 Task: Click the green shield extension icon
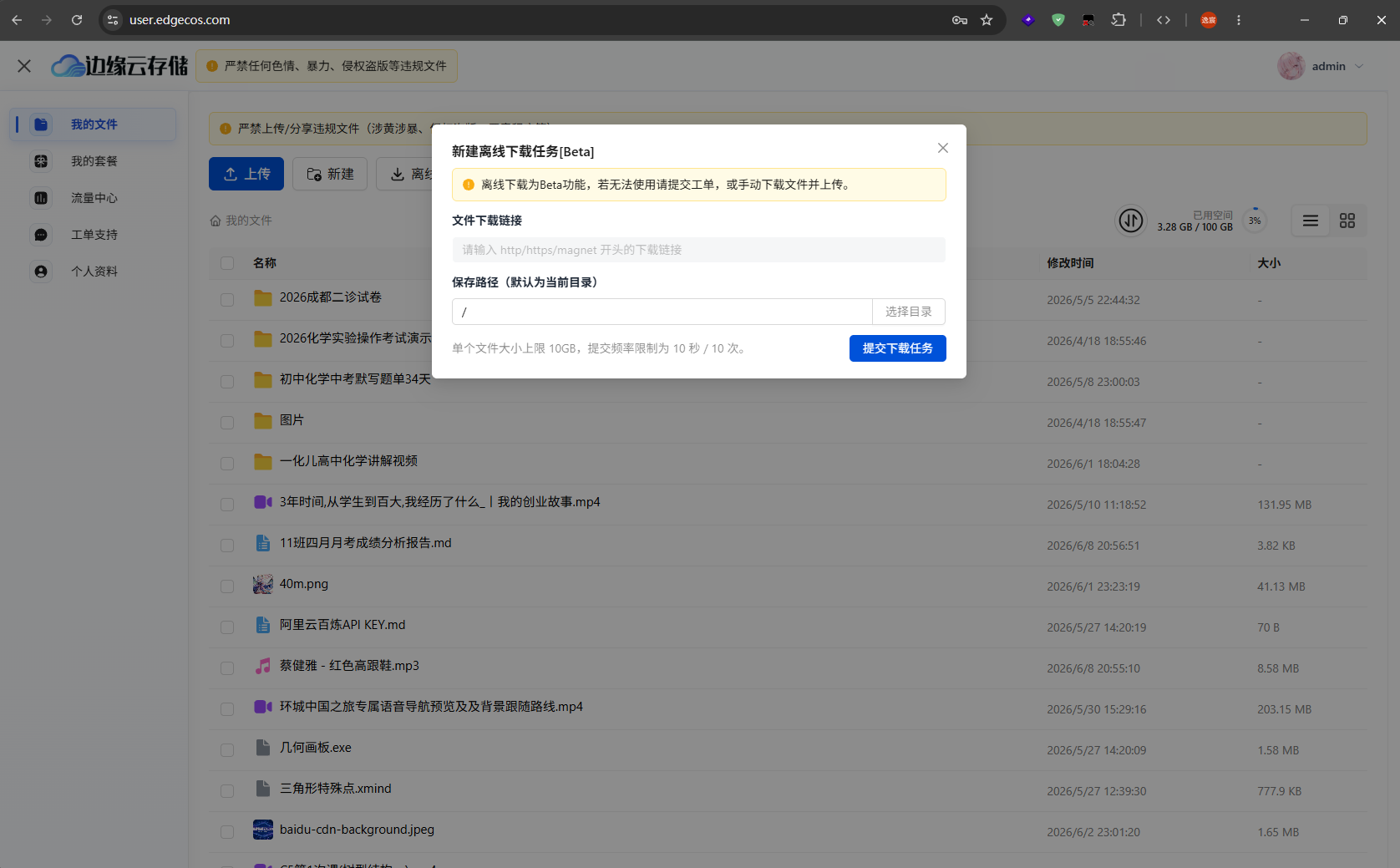coord(1058,20)
